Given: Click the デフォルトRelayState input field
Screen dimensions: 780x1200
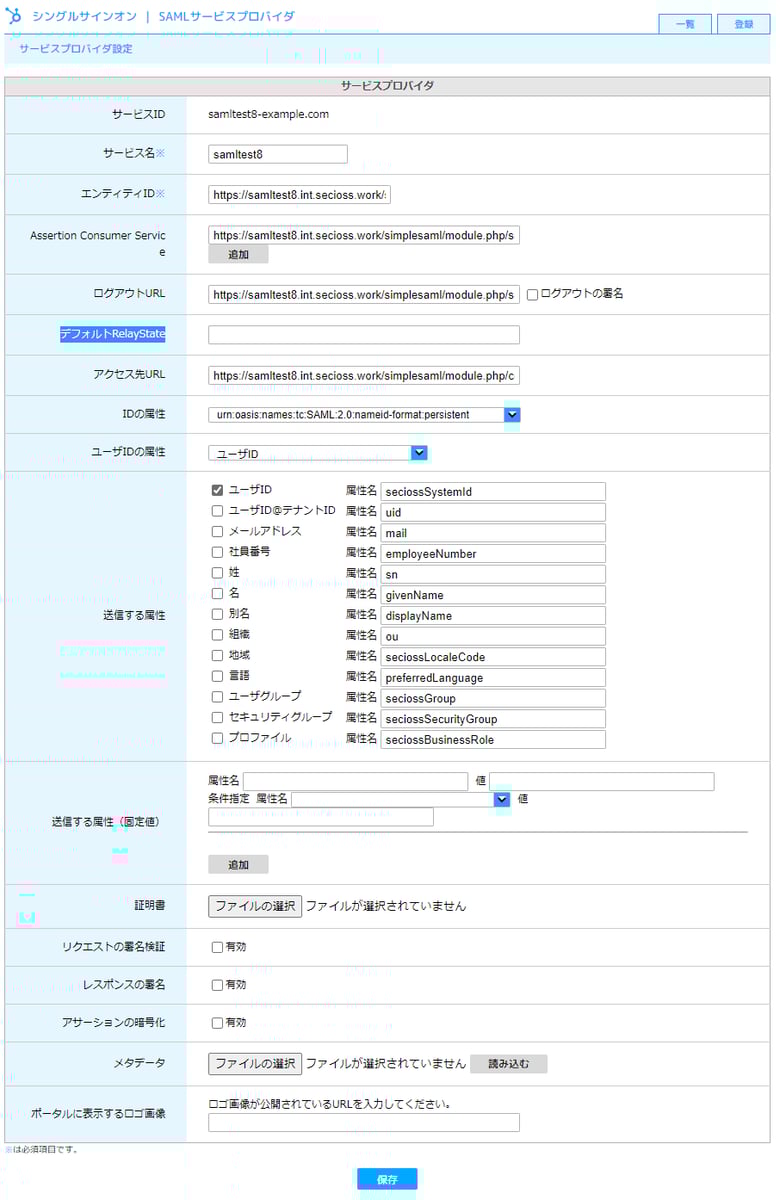Looking at the screenshot, I should pos(364,335).
